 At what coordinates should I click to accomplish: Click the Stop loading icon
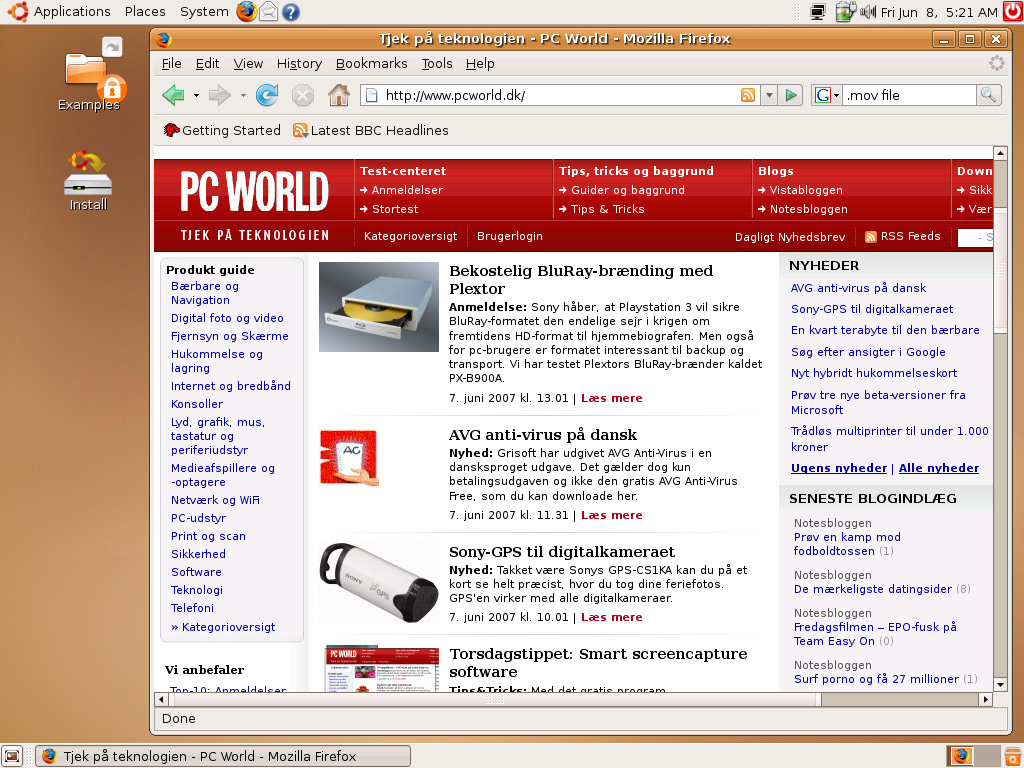(x=302, y=96)
